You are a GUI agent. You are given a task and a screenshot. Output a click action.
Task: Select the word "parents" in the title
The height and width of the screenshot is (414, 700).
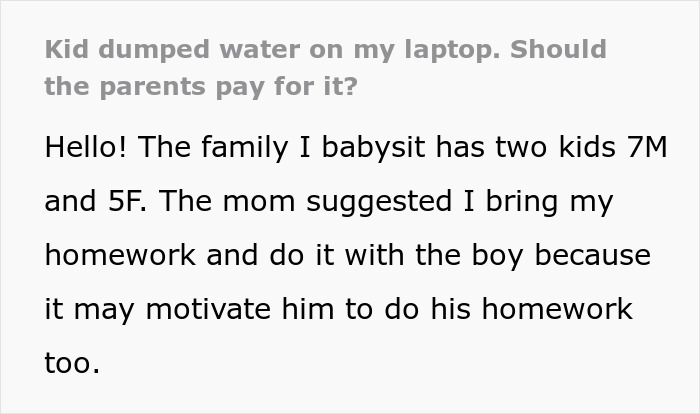pyautogui.click(x=153, y=88)
